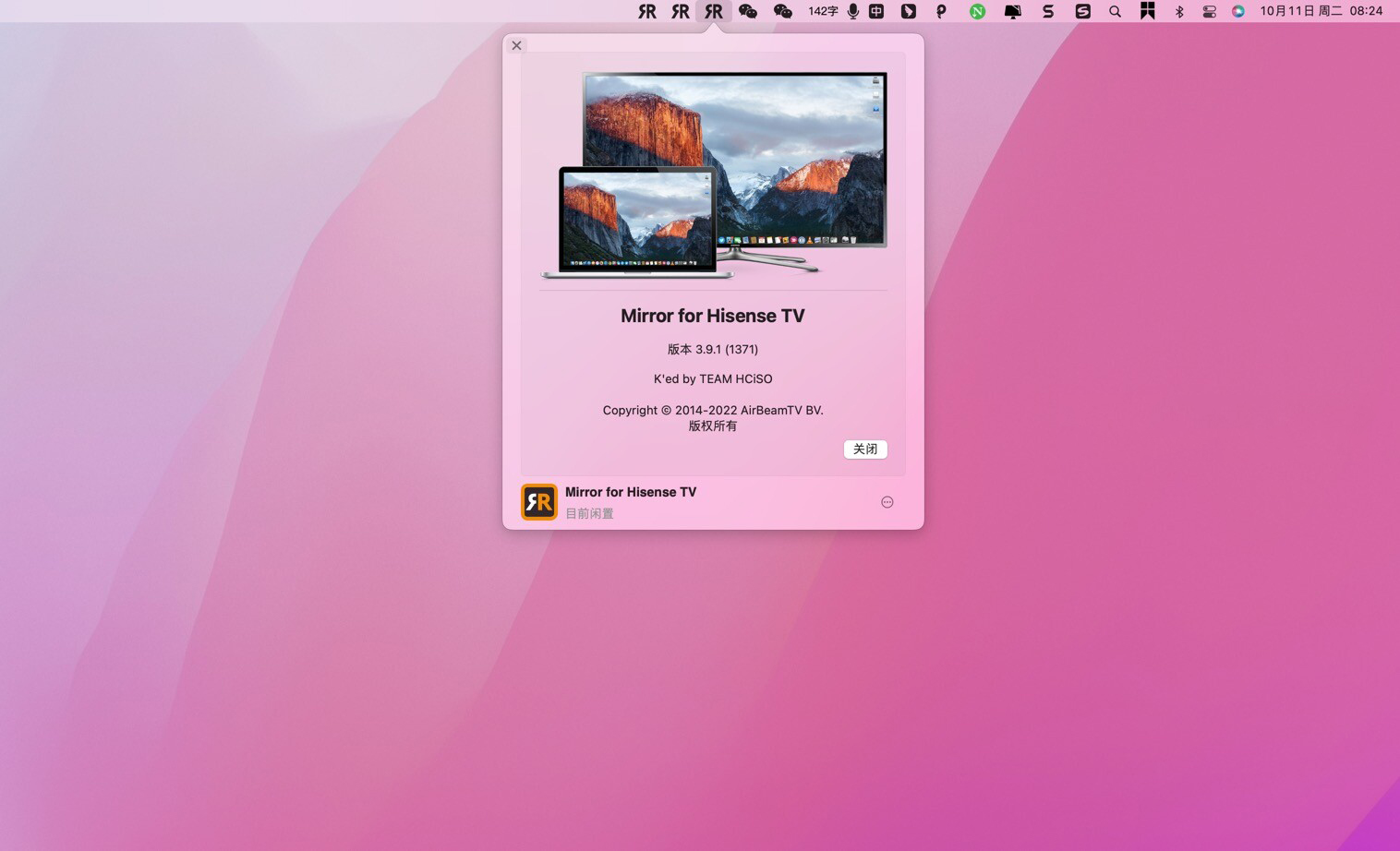Click the TV and laptop preview image
This screenshot has height=851, width=1400.
[x=713, y=174]
